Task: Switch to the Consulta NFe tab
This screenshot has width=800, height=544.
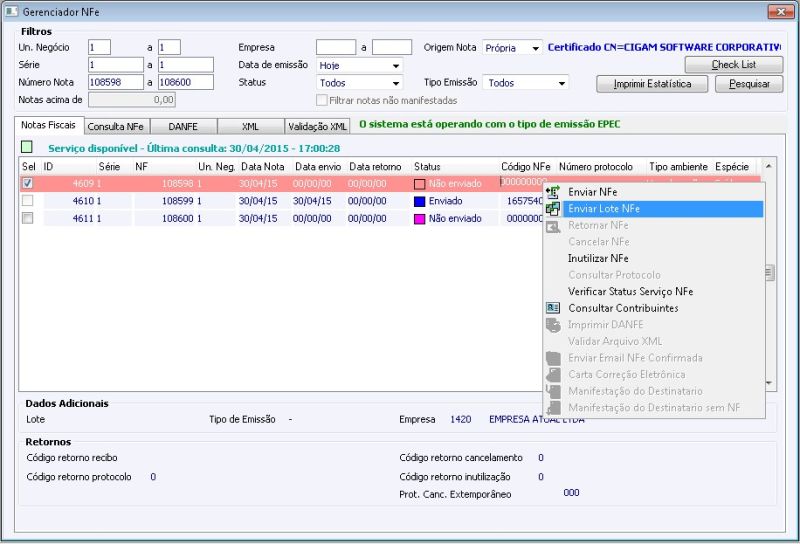Action: click(116, 127)
